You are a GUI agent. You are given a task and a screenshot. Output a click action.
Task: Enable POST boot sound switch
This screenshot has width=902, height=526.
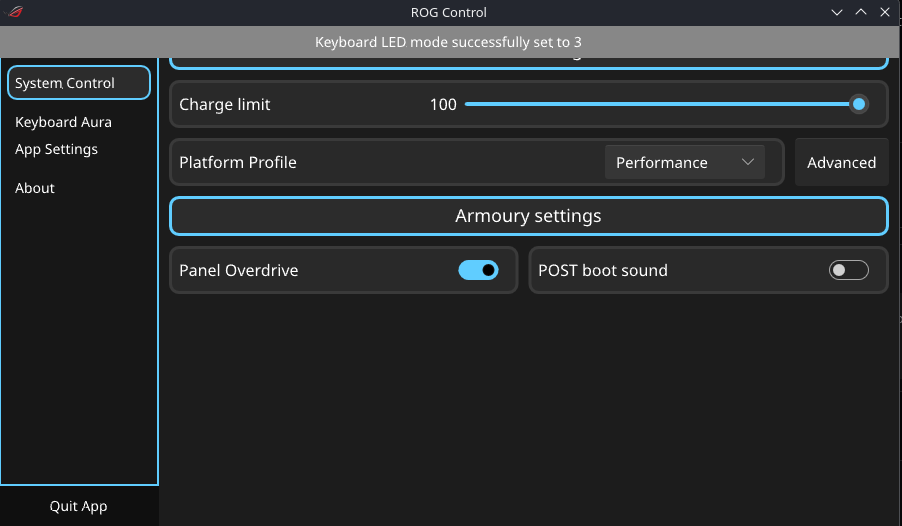849,270
